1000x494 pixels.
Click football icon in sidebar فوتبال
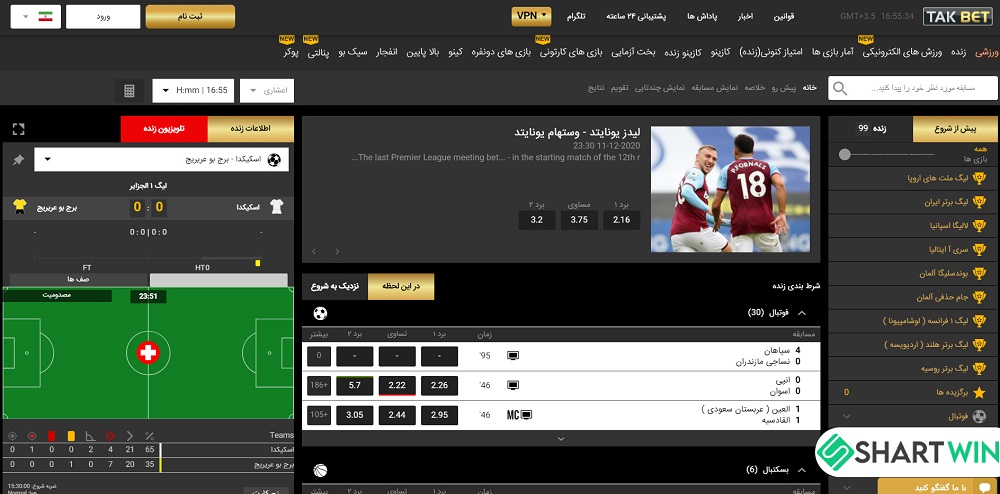pyautogui.click(x=980, y=416)
